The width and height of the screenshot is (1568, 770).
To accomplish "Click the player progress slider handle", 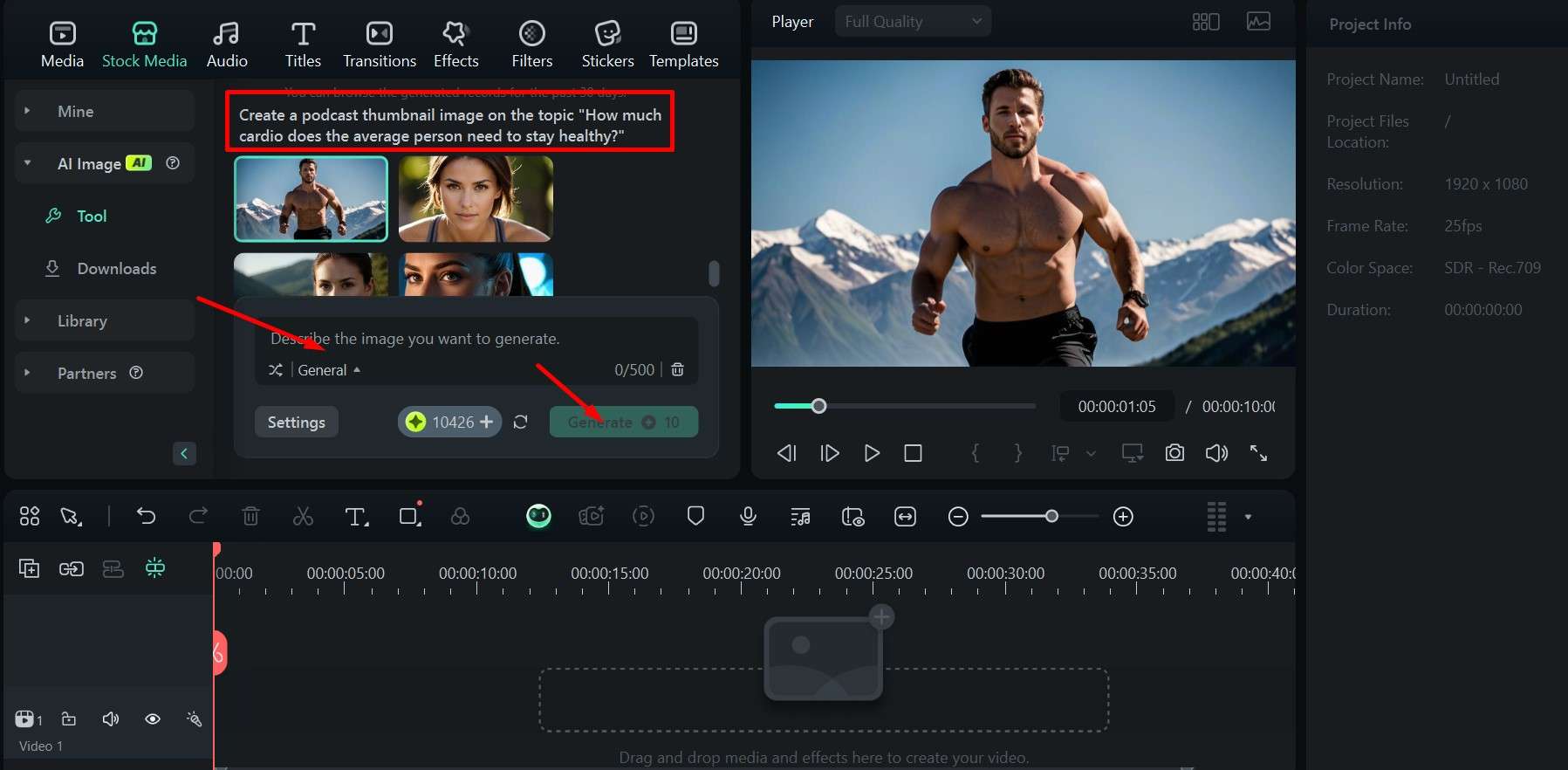I will pyautogui.click(x=818, y=406).
